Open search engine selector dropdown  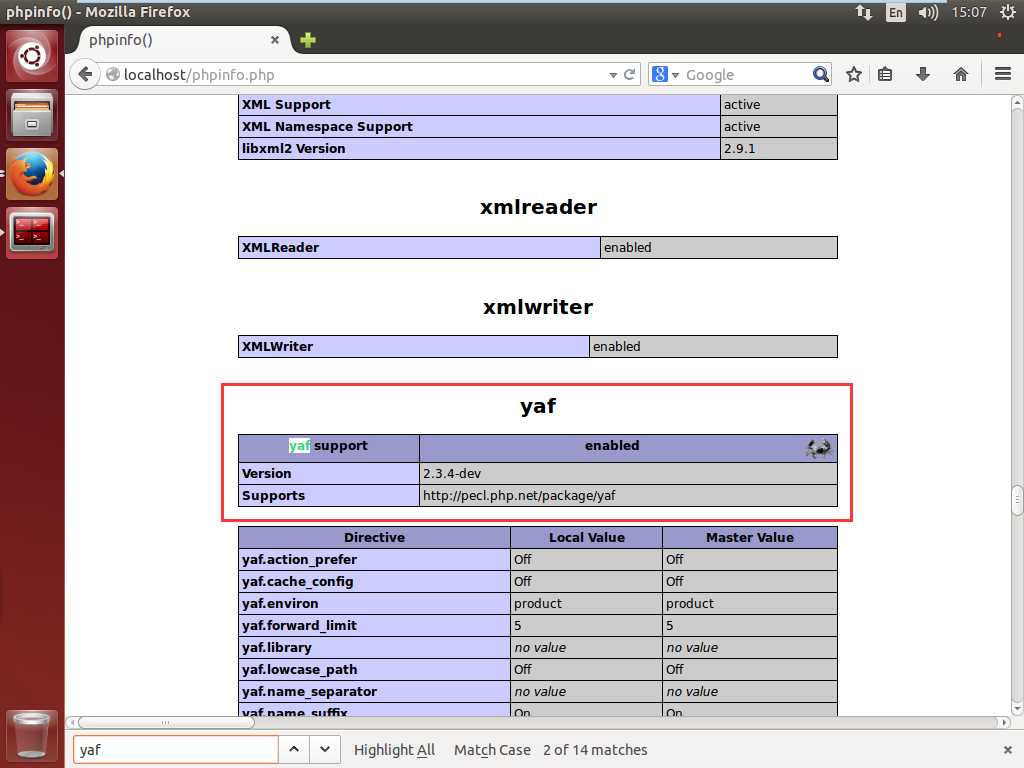coord(665,74)
